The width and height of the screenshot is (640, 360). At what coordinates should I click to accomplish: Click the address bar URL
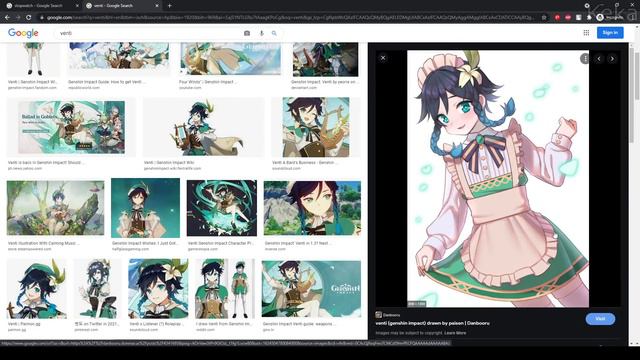290,18
